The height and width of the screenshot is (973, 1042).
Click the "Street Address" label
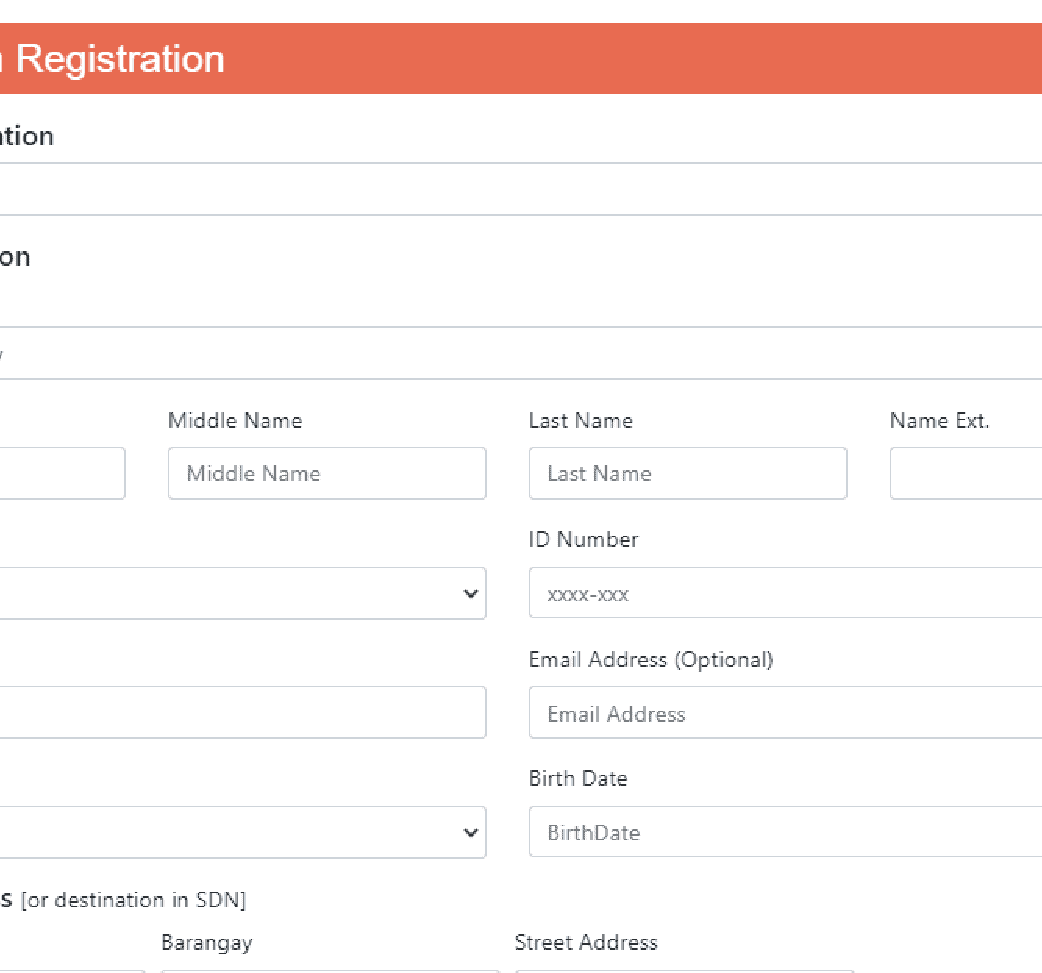coord(586,943)
